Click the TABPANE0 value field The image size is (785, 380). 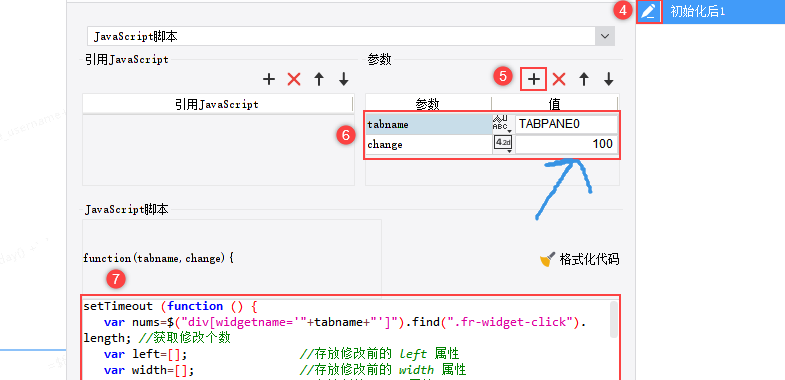[566, 124]
